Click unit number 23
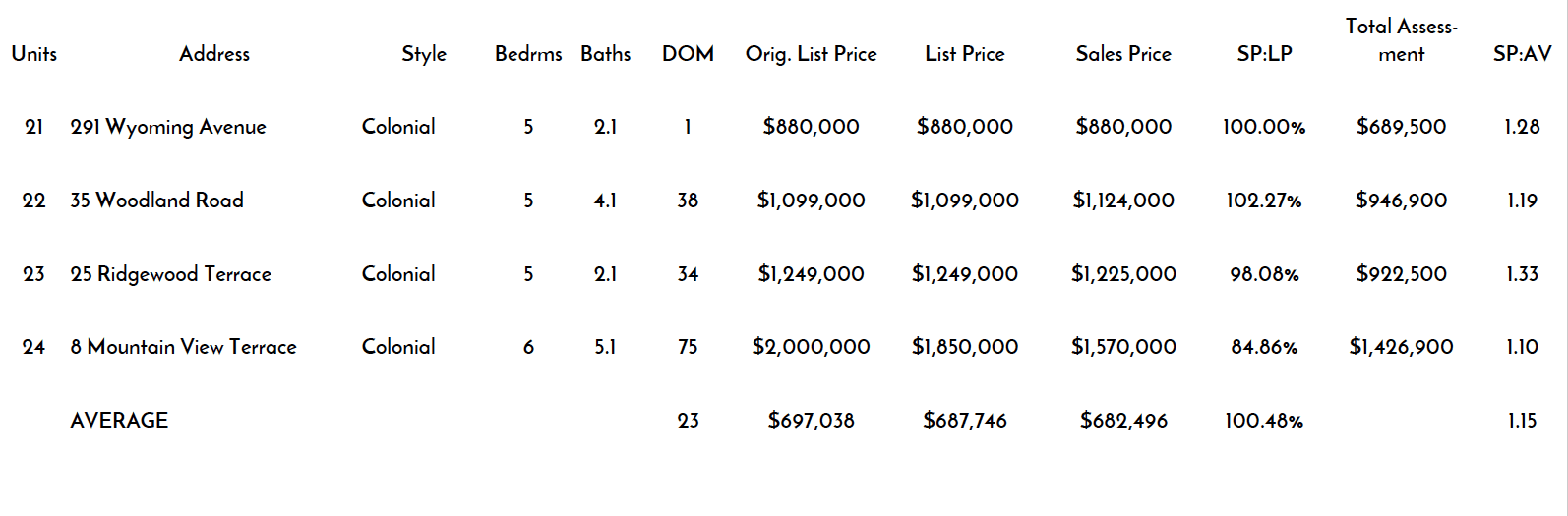Viewport: 1568px width, 516px height. tap(33, 274)
